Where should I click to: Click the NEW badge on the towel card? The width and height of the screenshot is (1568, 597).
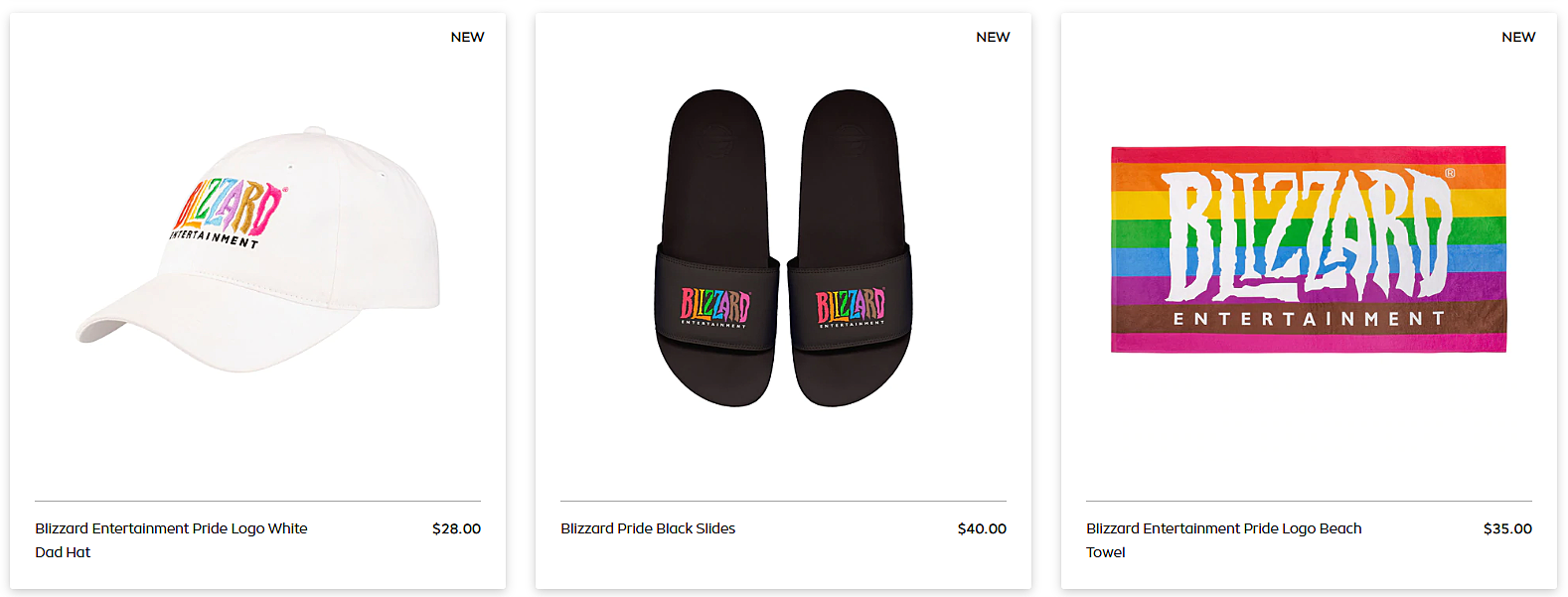1518,37
